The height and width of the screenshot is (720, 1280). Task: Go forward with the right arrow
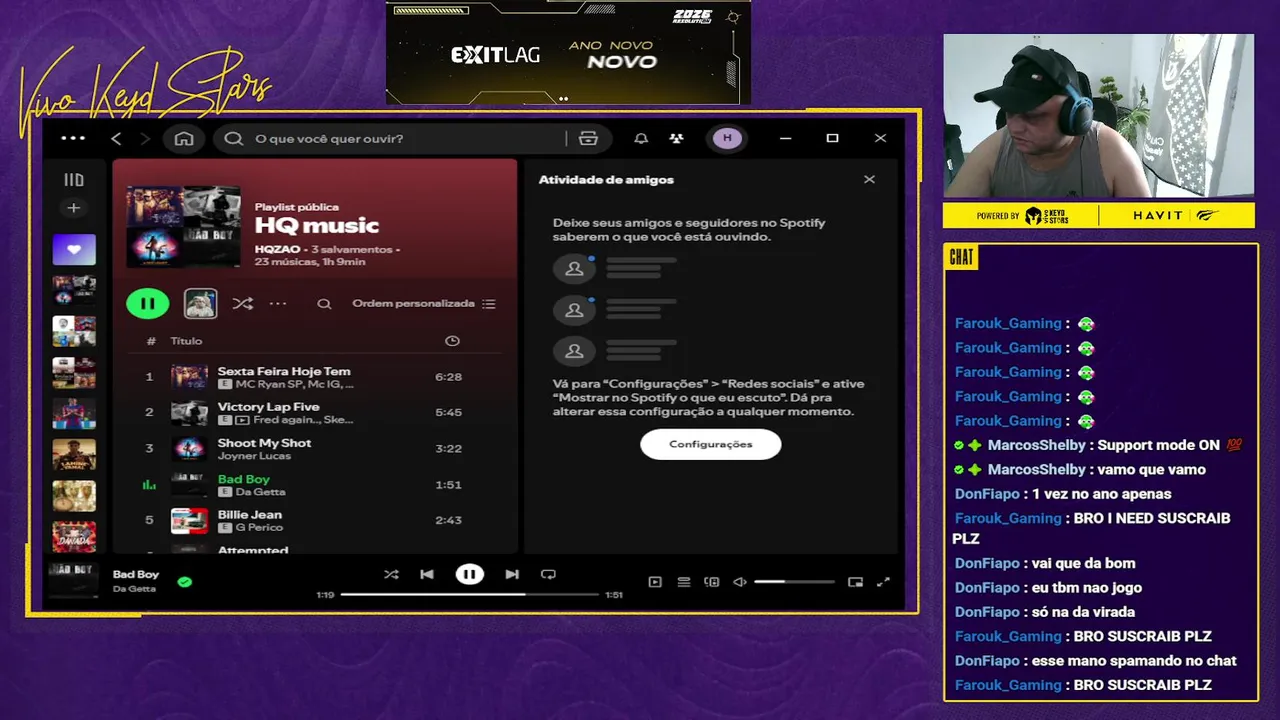point(145,139)
